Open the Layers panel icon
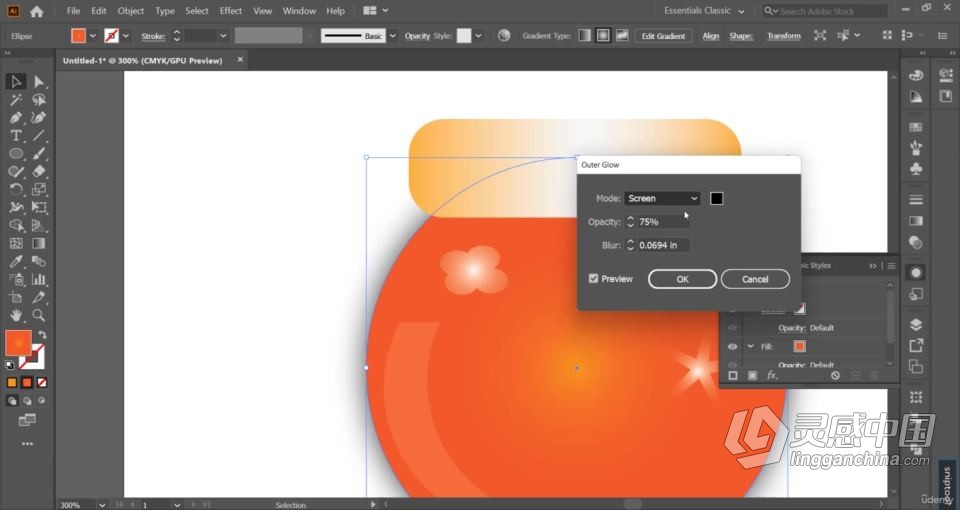960x510 pixels. (916, 324)
